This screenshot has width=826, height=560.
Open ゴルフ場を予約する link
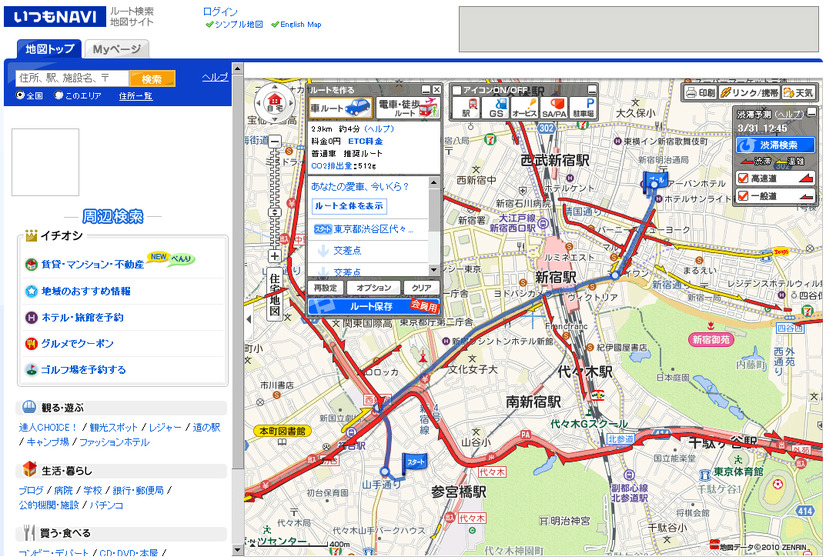point(83,369)
